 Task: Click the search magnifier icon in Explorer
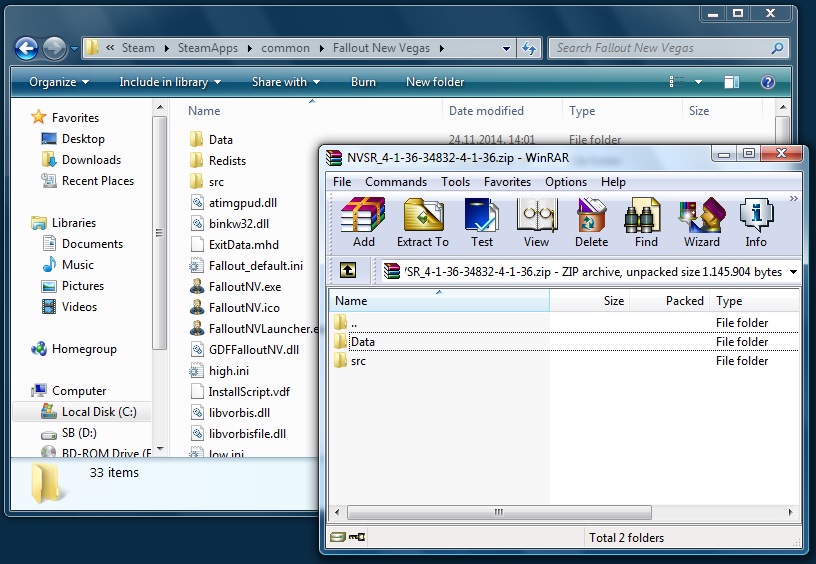[x=777, y=48]
